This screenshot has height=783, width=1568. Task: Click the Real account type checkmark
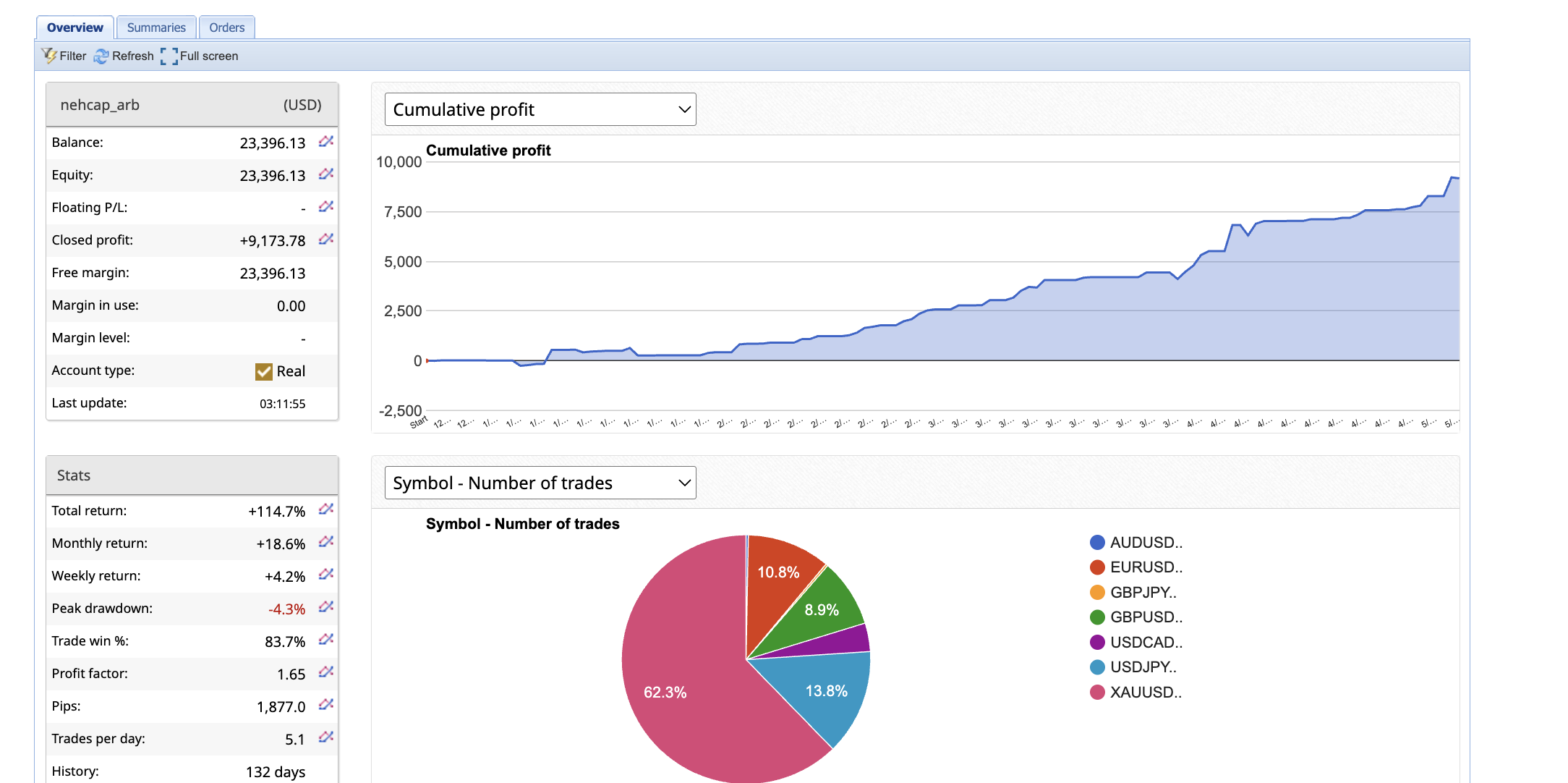click(264, 371)
